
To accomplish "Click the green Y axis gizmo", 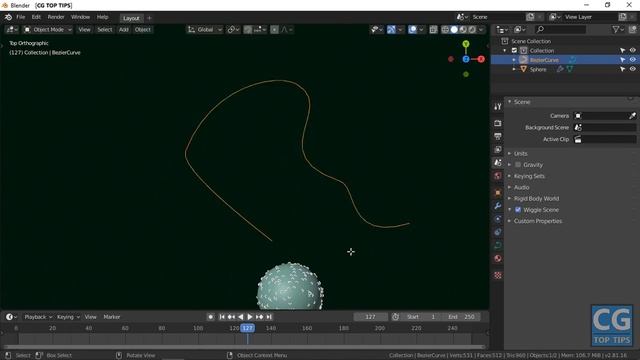I will [466, 44].
